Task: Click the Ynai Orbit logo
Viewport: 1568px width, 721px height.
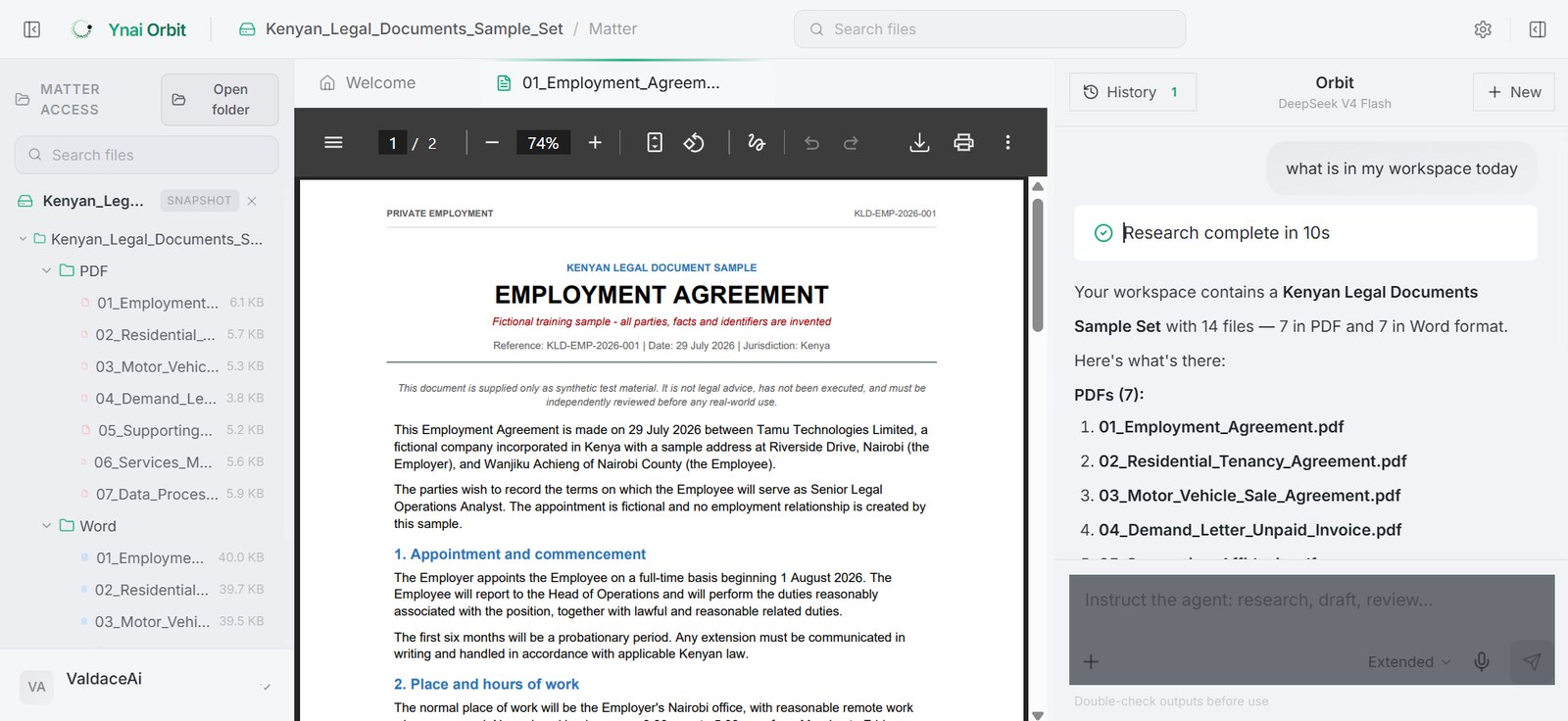Action: 128,29
